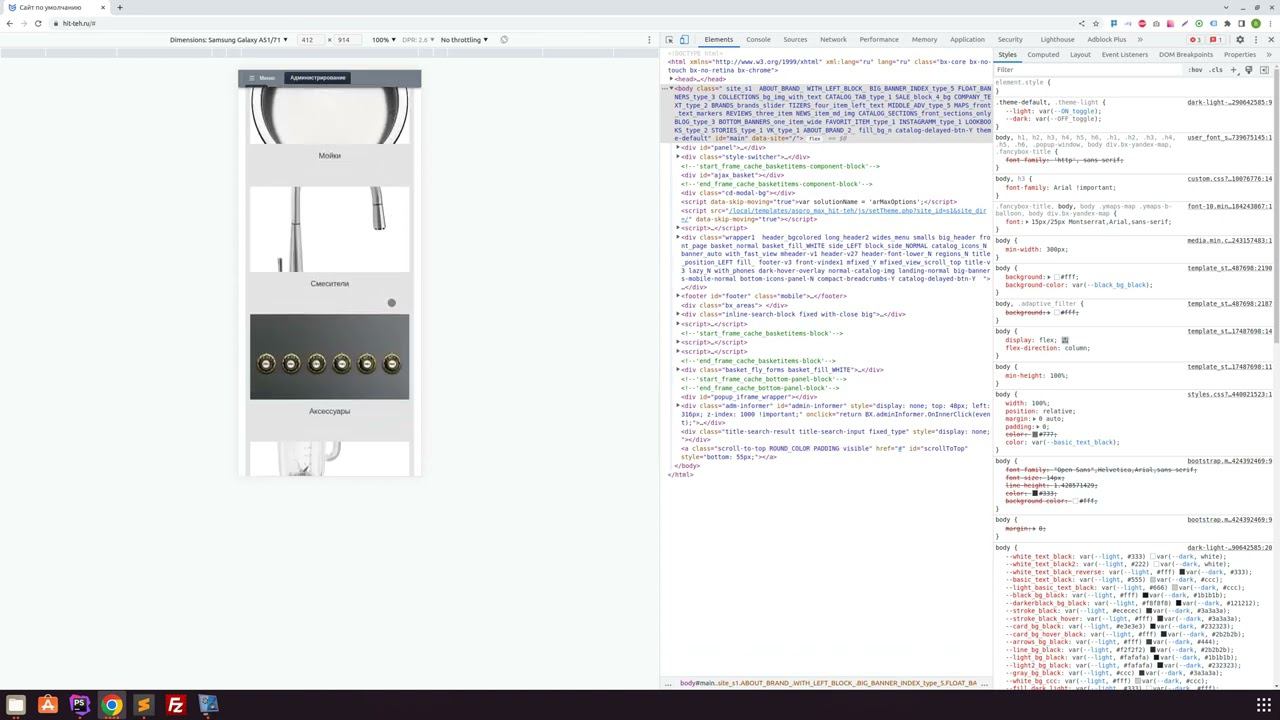Open Sublime Text from the taskbar
Image resolution: width=1280 pixels, height=720 pixels.
click(143, 705)
